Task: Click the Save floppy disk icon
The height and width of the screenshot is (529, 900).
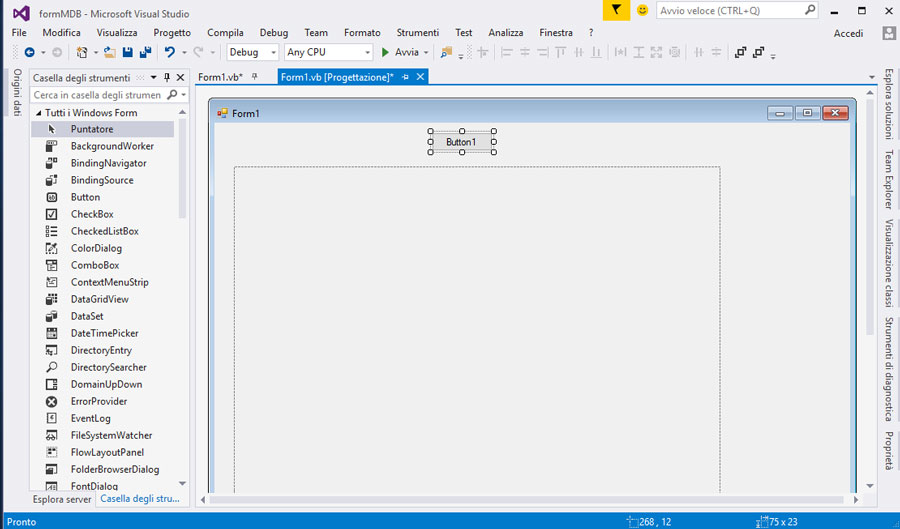Action: (x=127, y=52)
